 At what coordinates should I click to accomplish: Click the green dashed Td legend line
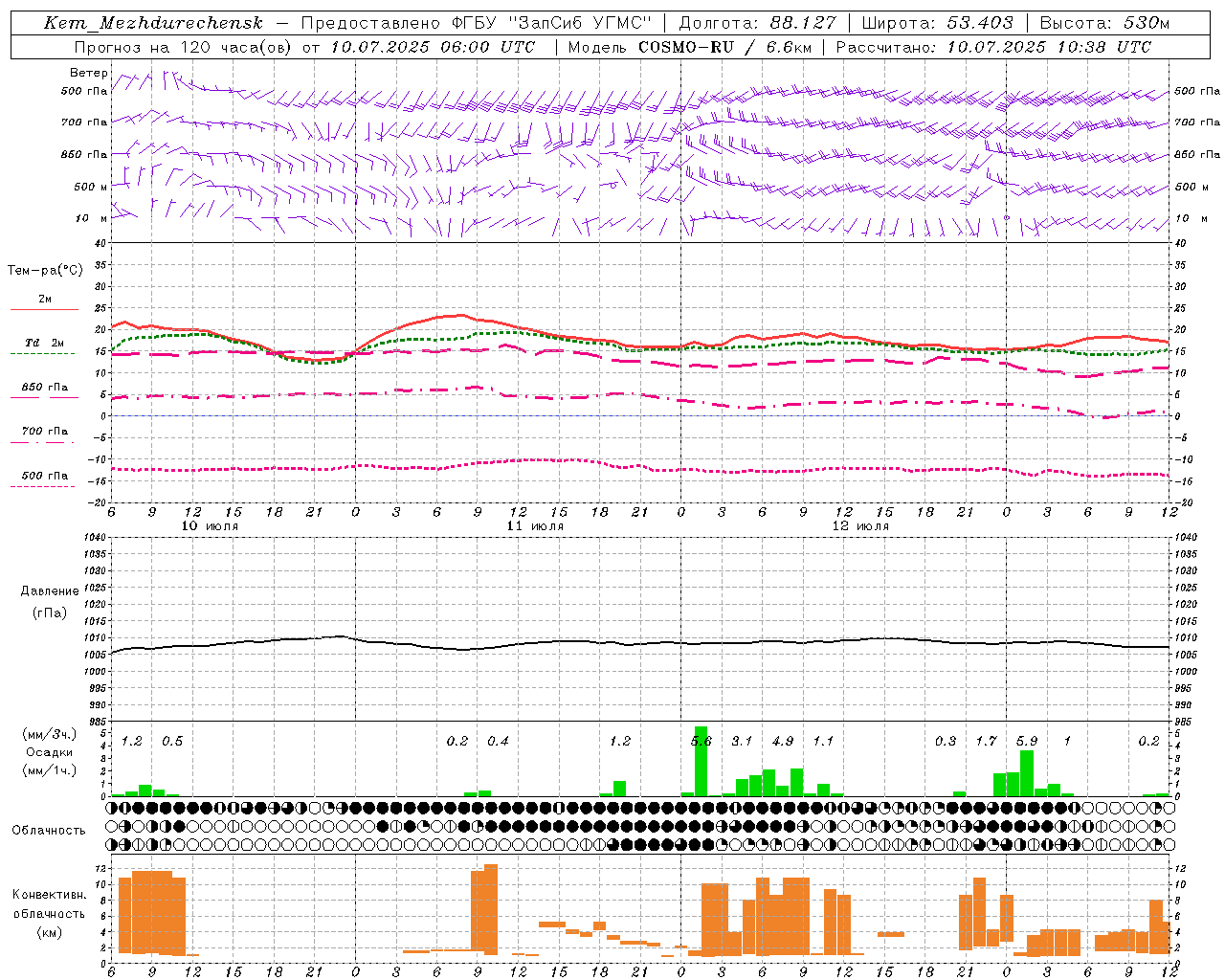point(42,354)
